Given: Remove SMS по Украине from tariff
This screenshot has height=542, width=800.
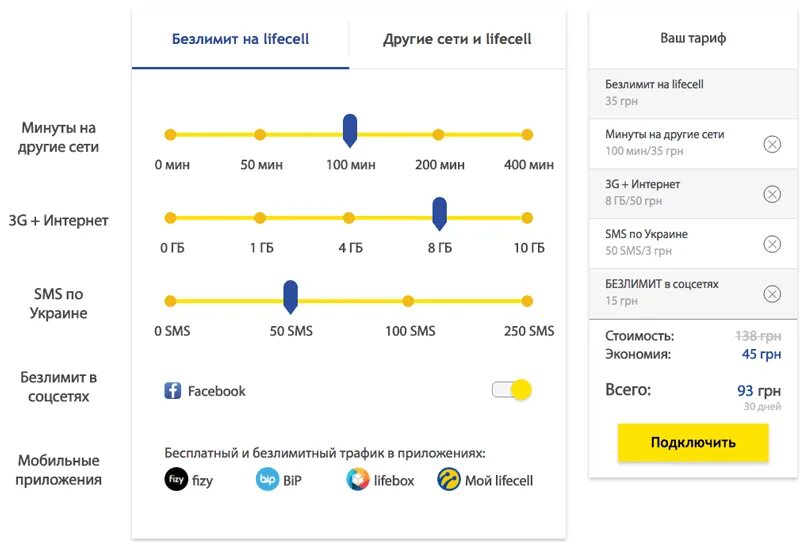Looking at the screenshot, I should [x=772, y=244].
